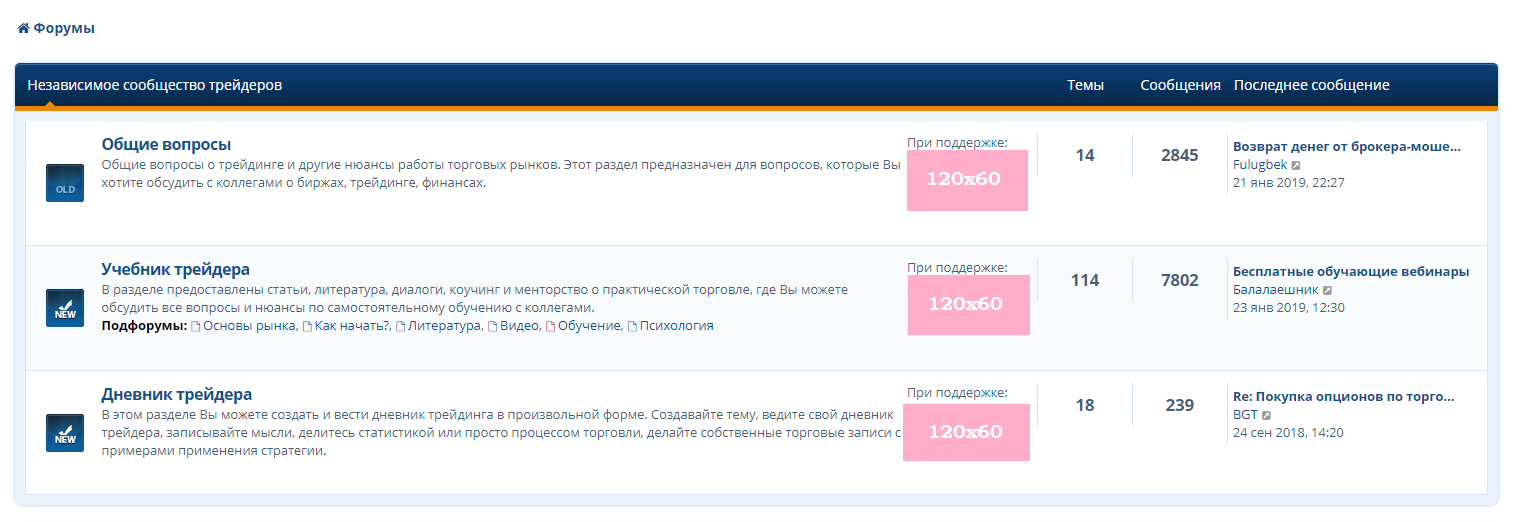Select the Психология subforum link
This screenshot has height=522, width=1513.
(676, 326)
